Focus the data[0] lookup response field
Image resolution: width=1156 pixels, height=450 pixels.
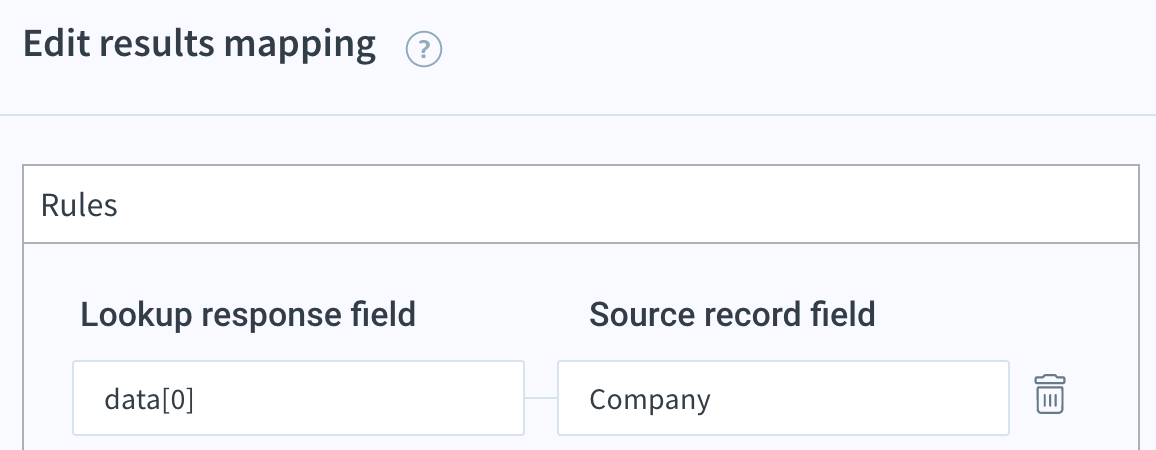(299, 398)
